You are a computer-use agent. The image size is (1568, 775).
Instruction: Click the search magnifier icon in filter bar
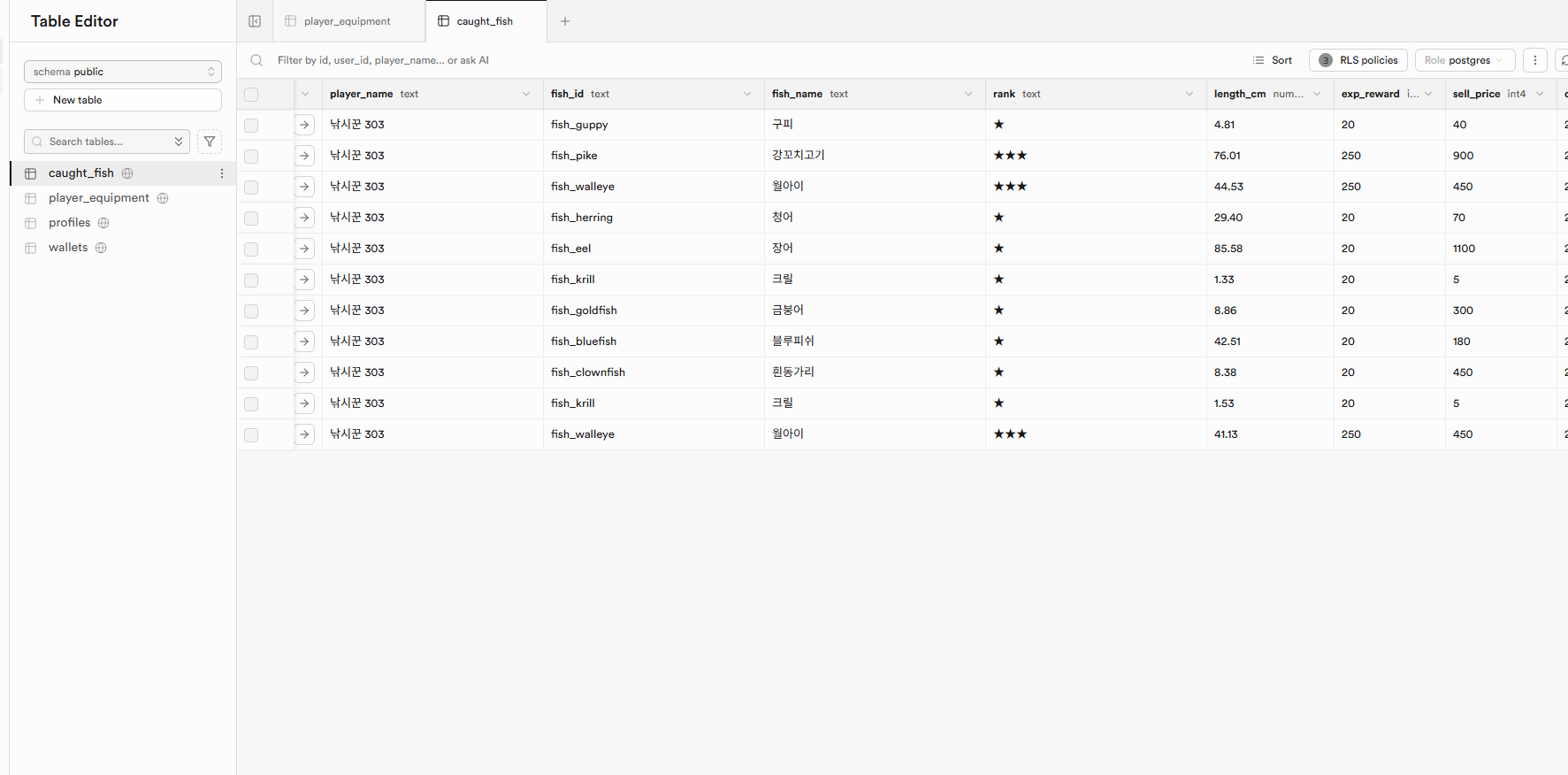(256, 60)
